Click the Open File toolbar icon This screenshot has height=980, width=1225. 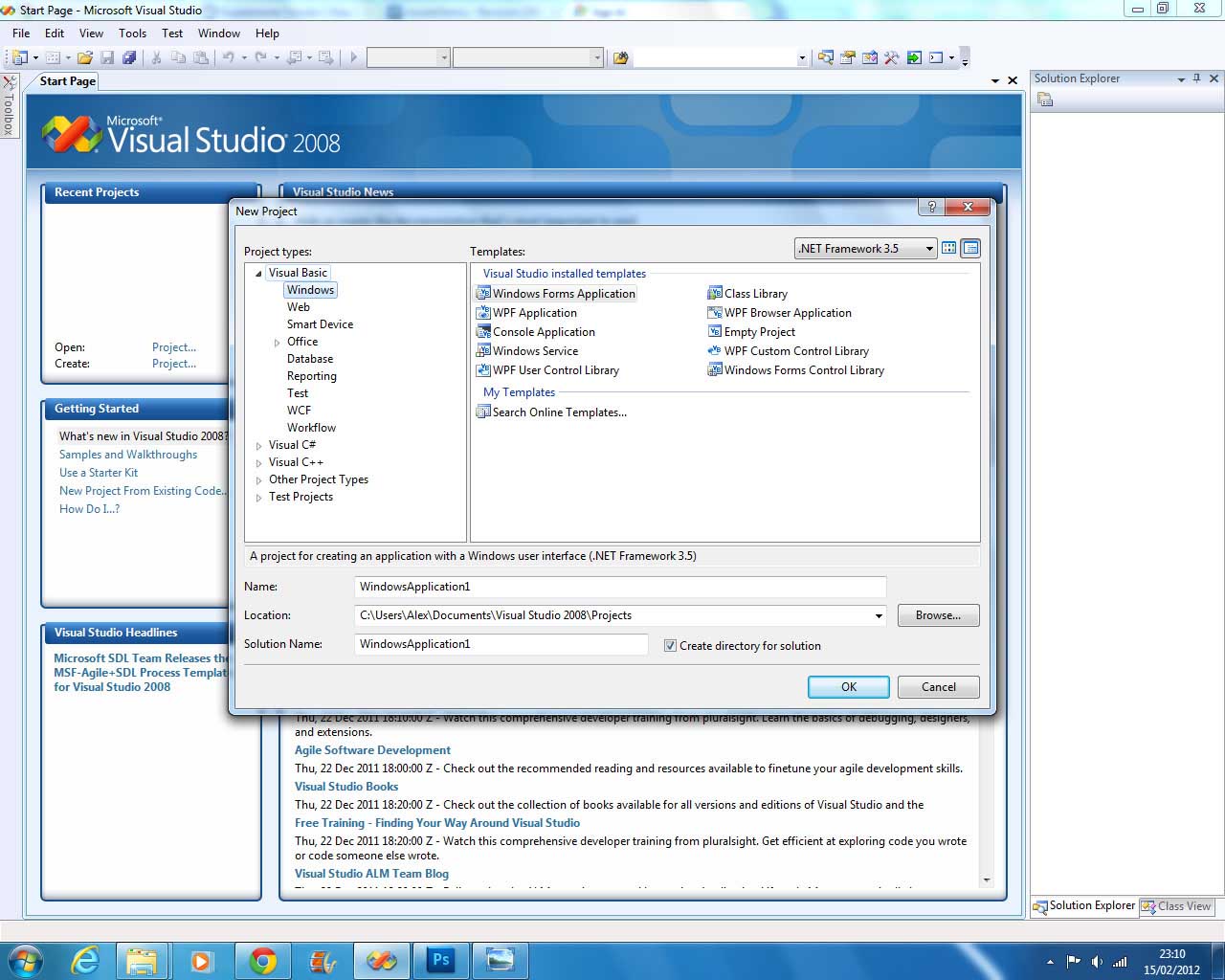point(85,57)
